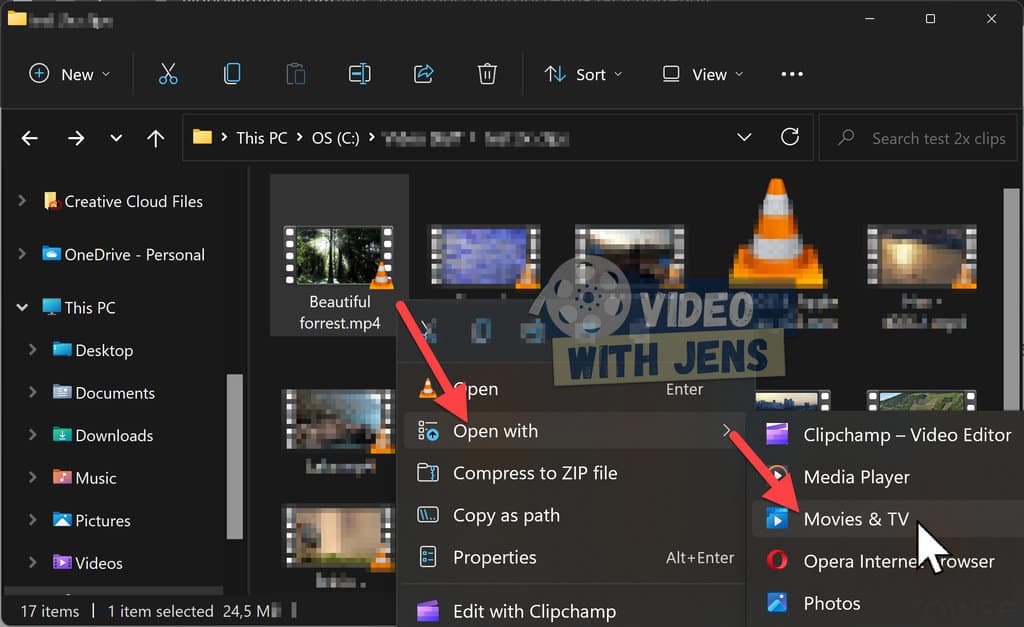1024x627 pixels.
Task: Click '17 items' in the status bar
Action: [50, 611]
